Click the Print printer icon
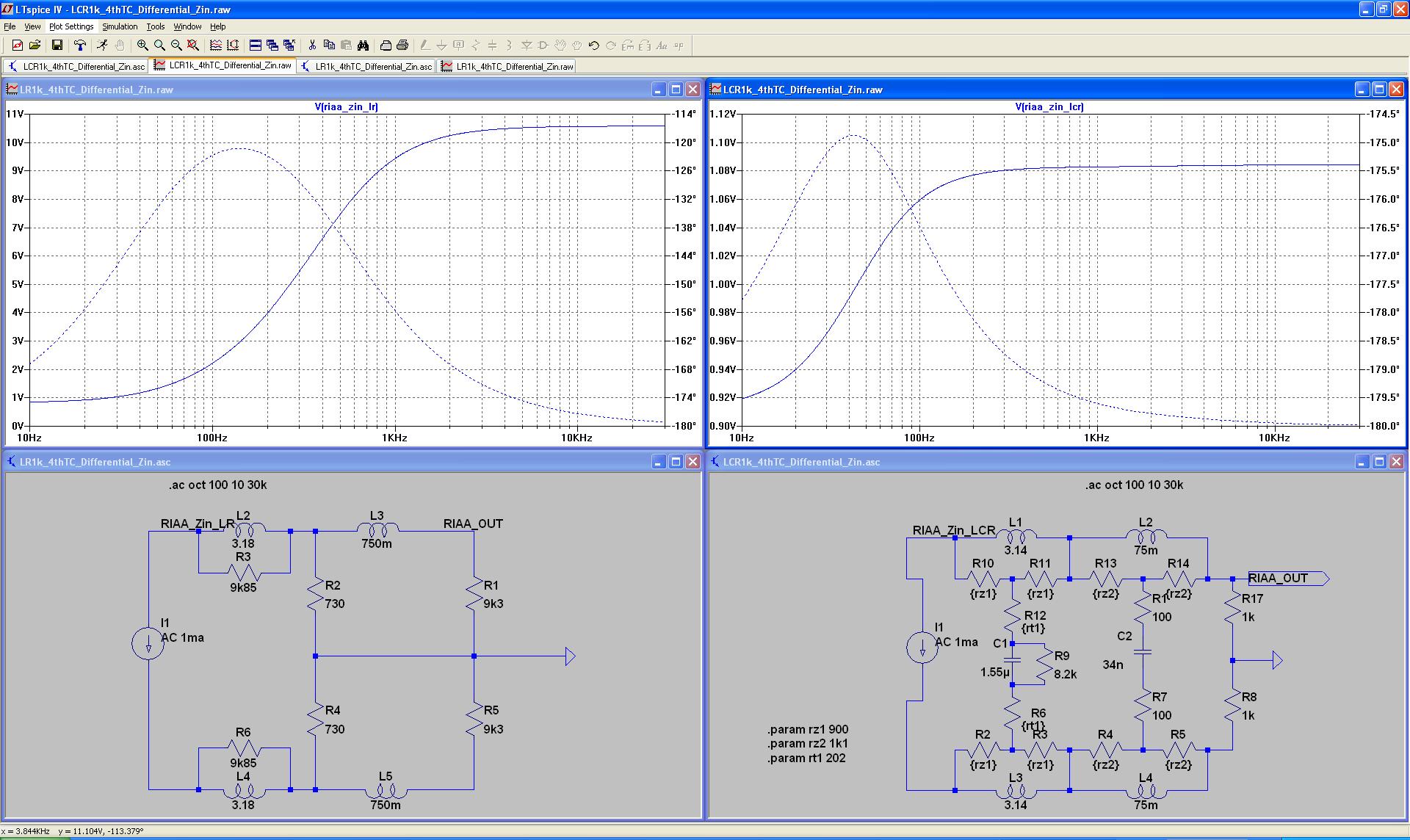 click(x=402, y=46)
